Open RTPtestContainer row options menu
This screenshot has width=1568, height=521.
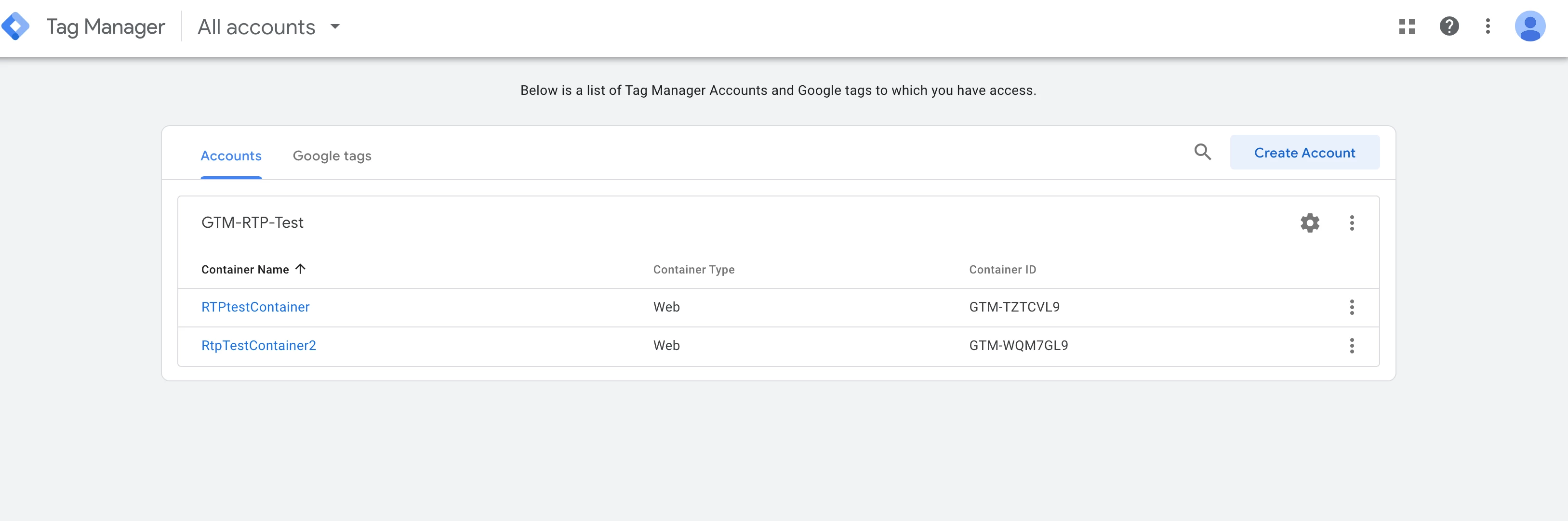click(x=1352, y=308)
